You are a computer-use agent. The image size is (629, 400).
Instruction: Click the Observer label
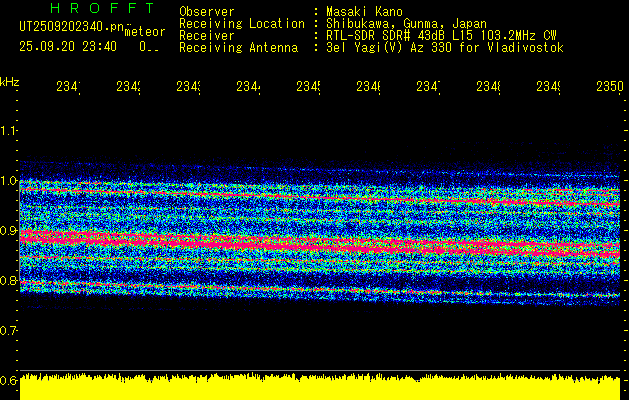coord(207,11)
